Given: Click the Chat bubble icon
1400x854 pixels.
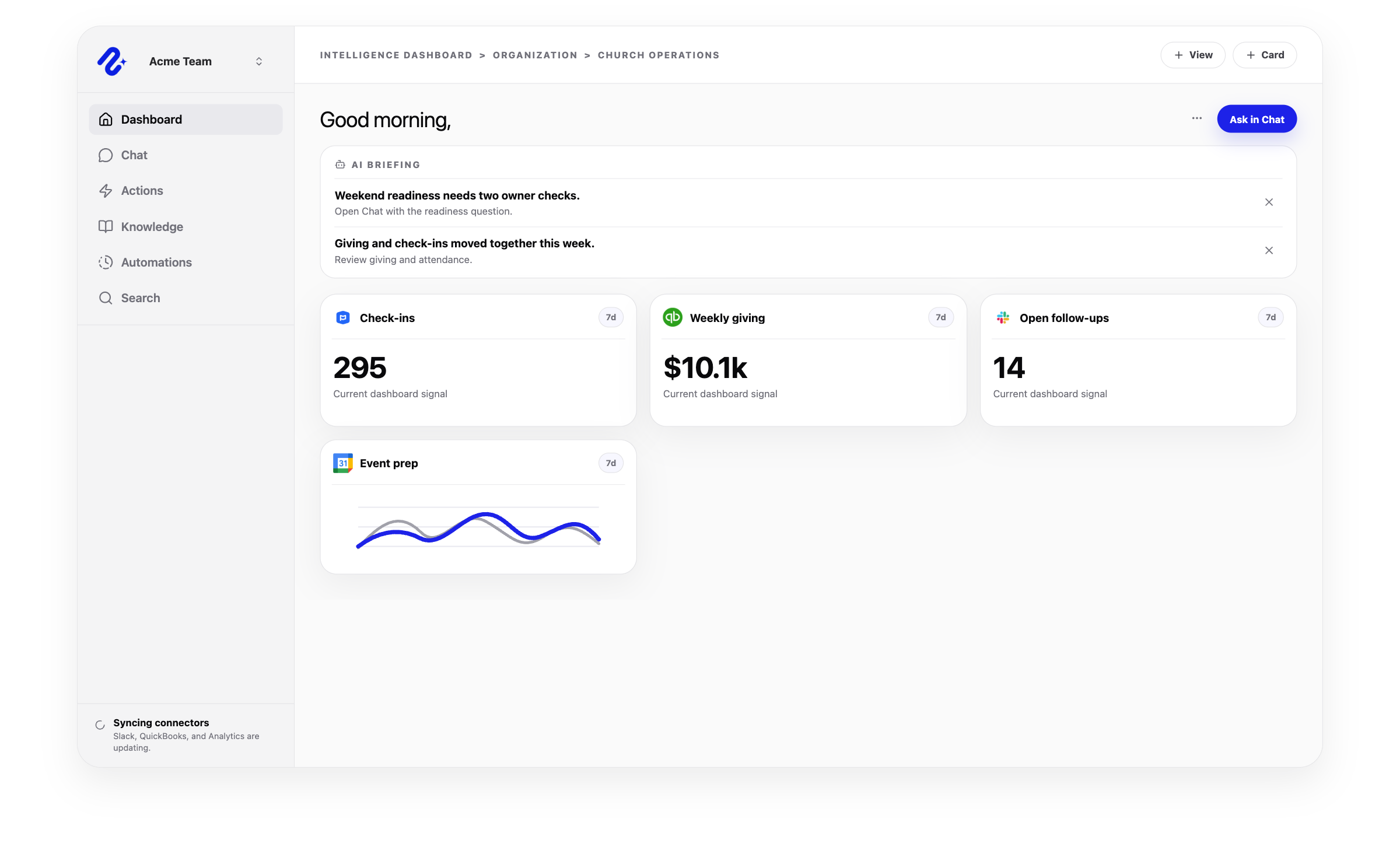Looking at the screenshot, I should [106, 155].
